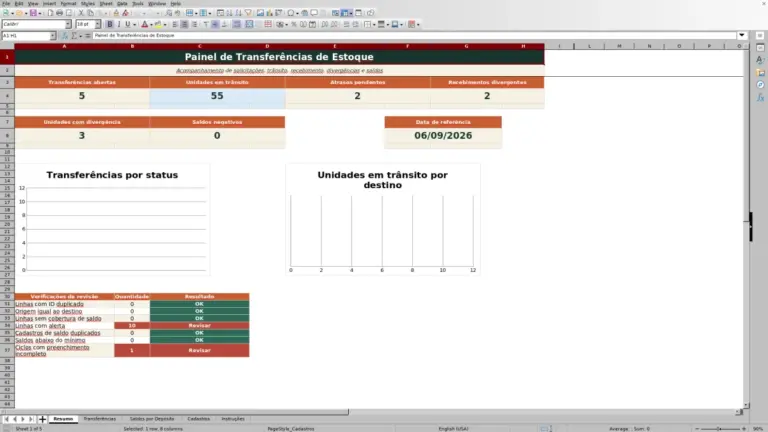Open the Format menu
The width and height of the screenshot is (768, 432).
click(68, 3)
